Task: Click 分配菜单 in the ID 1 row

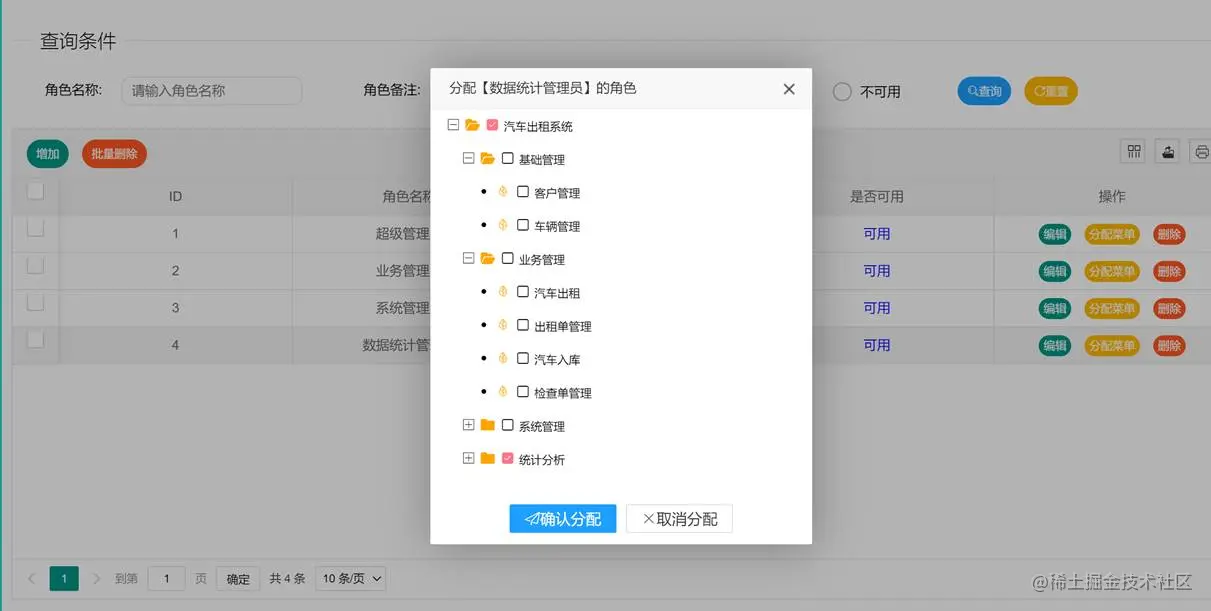Action: pyautogui.click(x=1112, y=234)
